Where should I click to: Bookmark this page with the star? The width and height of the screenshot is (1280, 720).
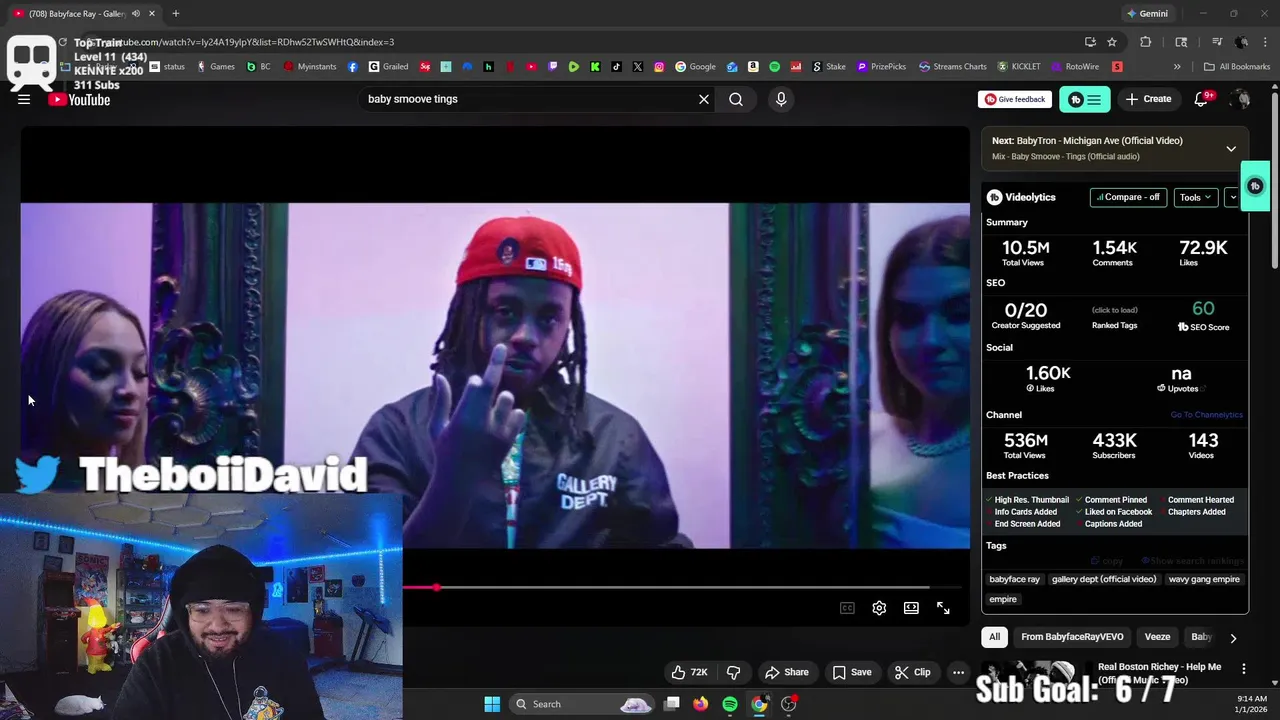[1112, 42]
